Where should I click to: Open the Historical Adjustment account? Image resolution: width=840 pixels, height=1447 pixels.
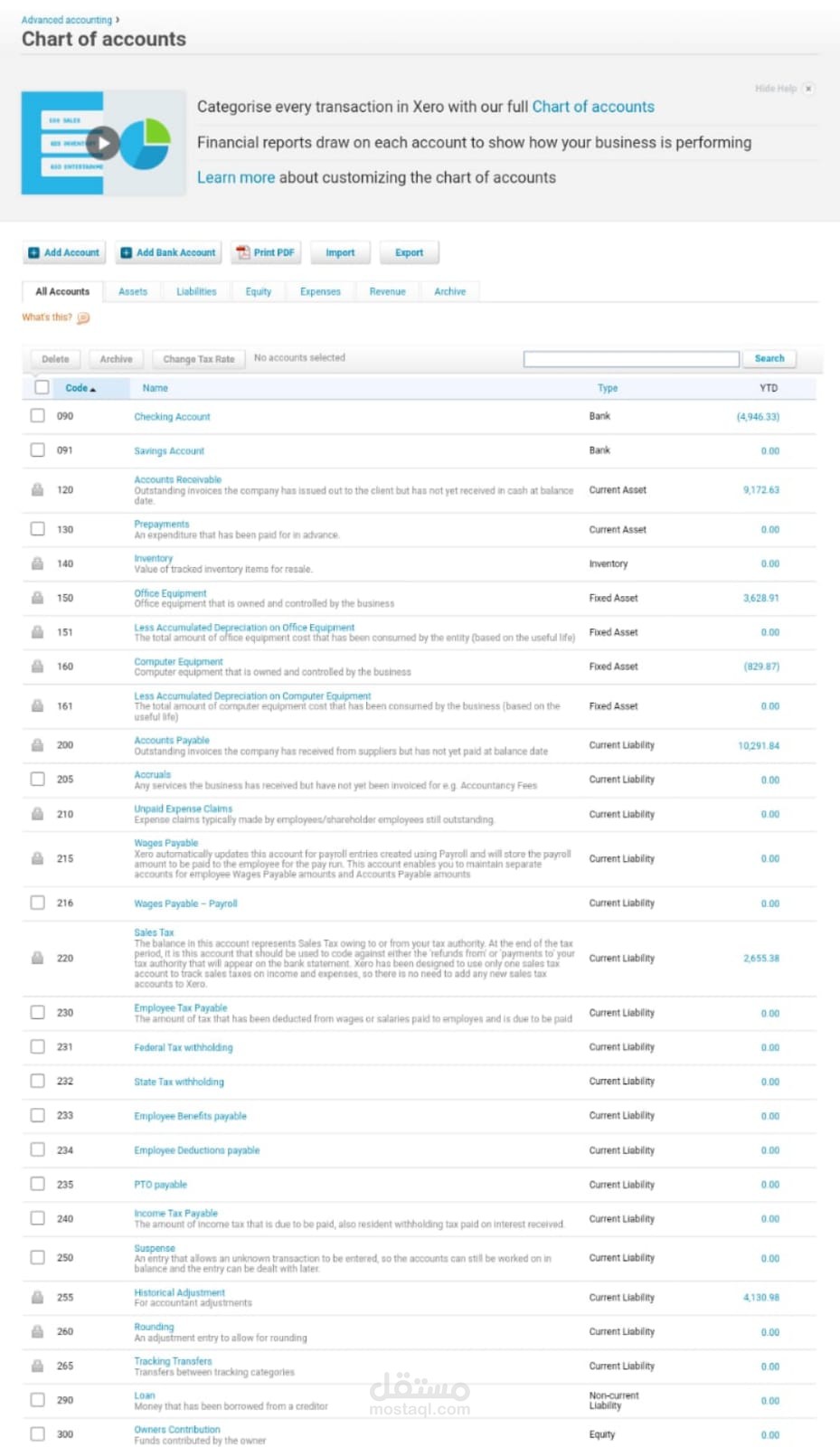(179, 1292)
